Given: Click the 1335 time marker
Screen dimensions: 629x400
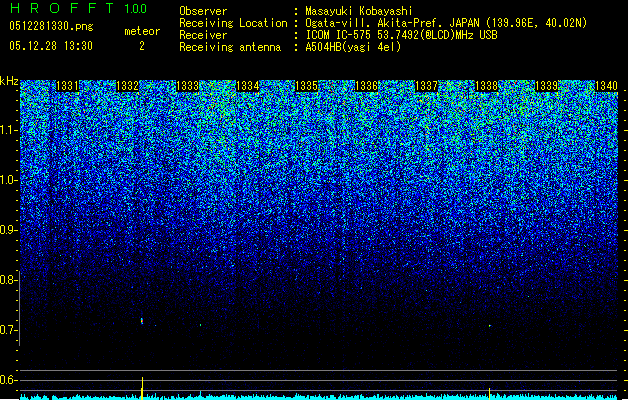Looking at the screenshot, I should click(306, 86).
